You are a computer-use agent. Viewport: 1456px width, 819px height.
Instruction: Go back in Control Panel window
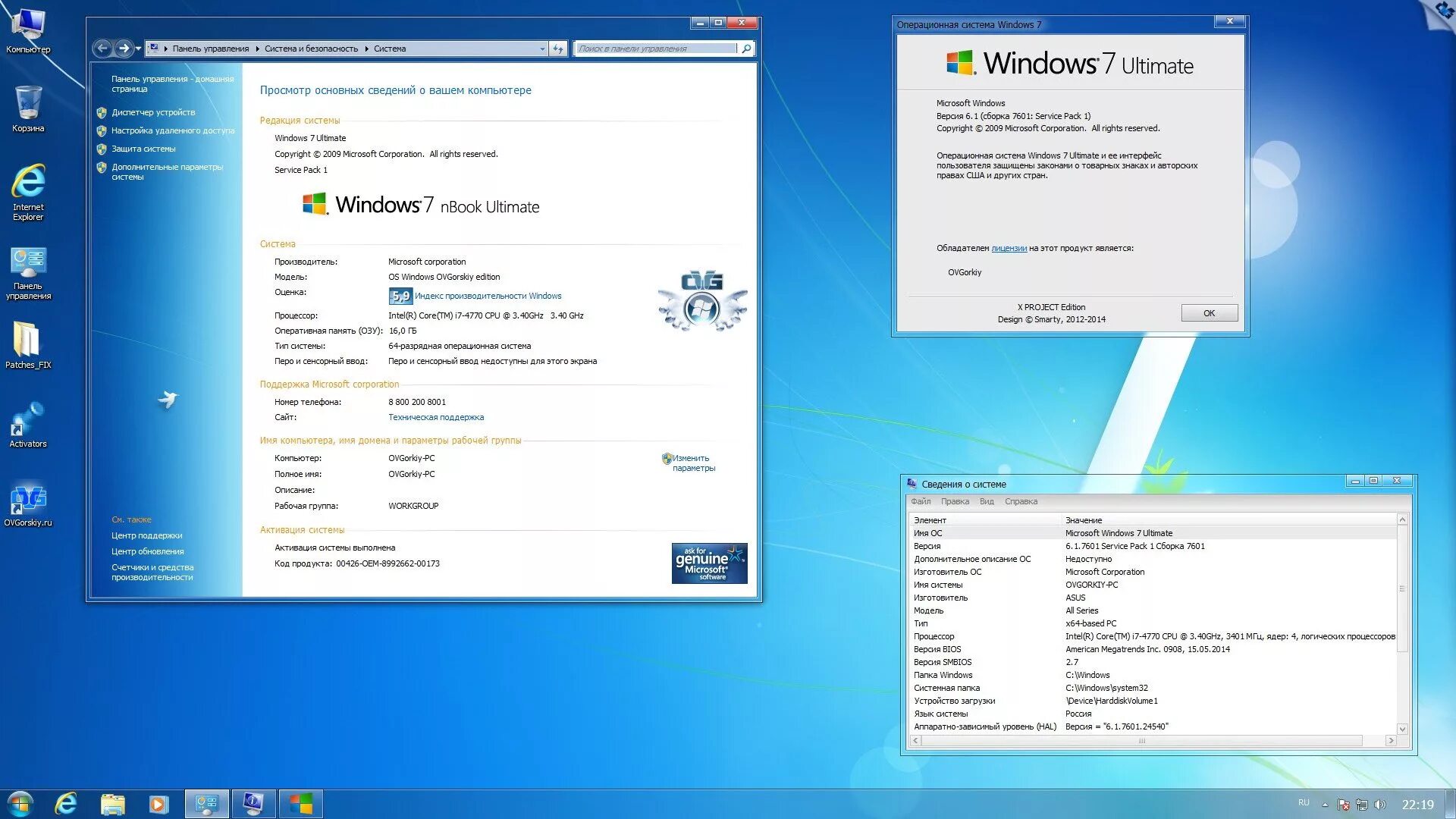pos(102,49)
